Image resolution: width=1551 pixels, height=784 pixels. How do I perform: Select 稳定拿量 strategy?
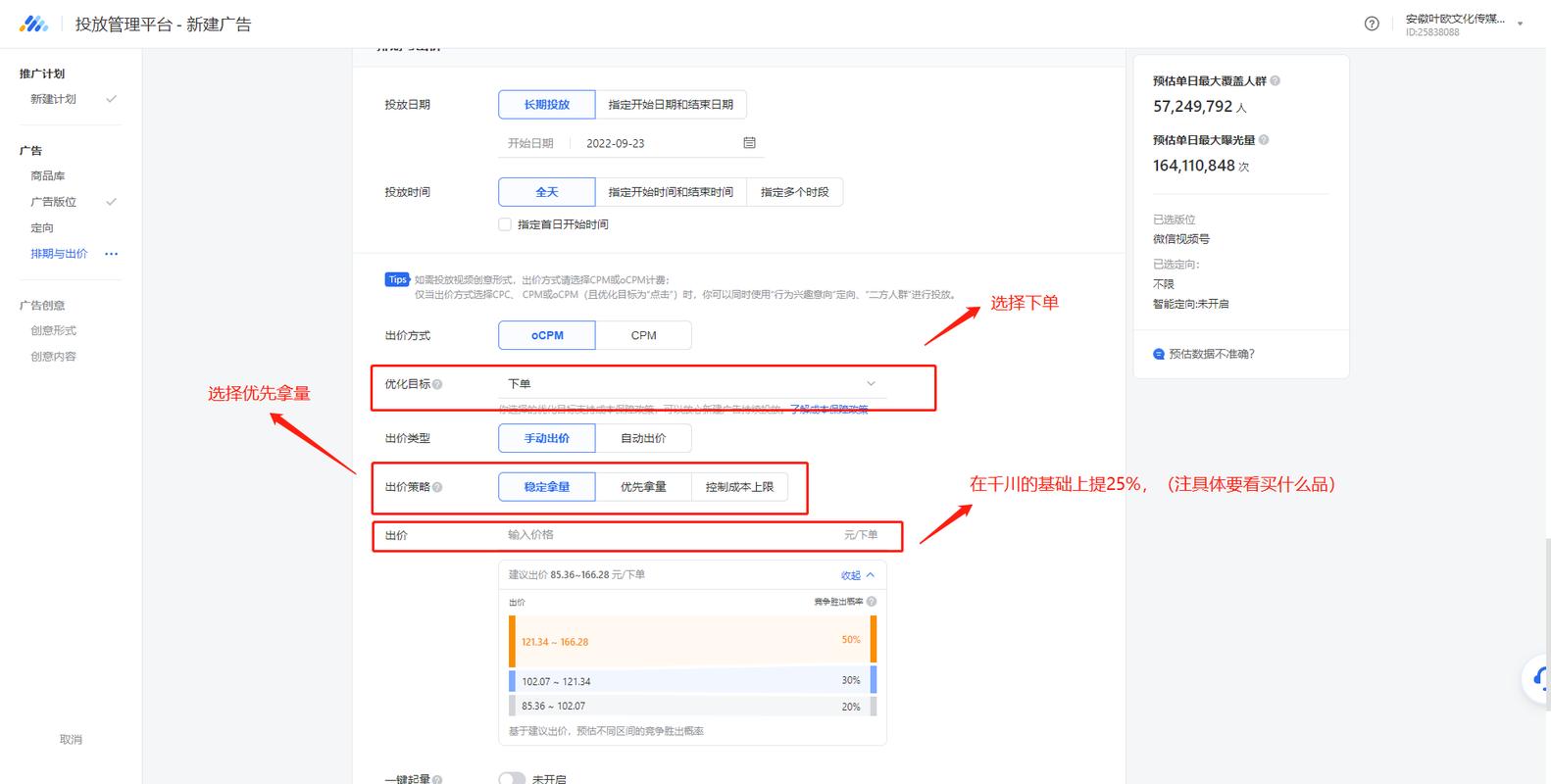click(x=546, y=487)
